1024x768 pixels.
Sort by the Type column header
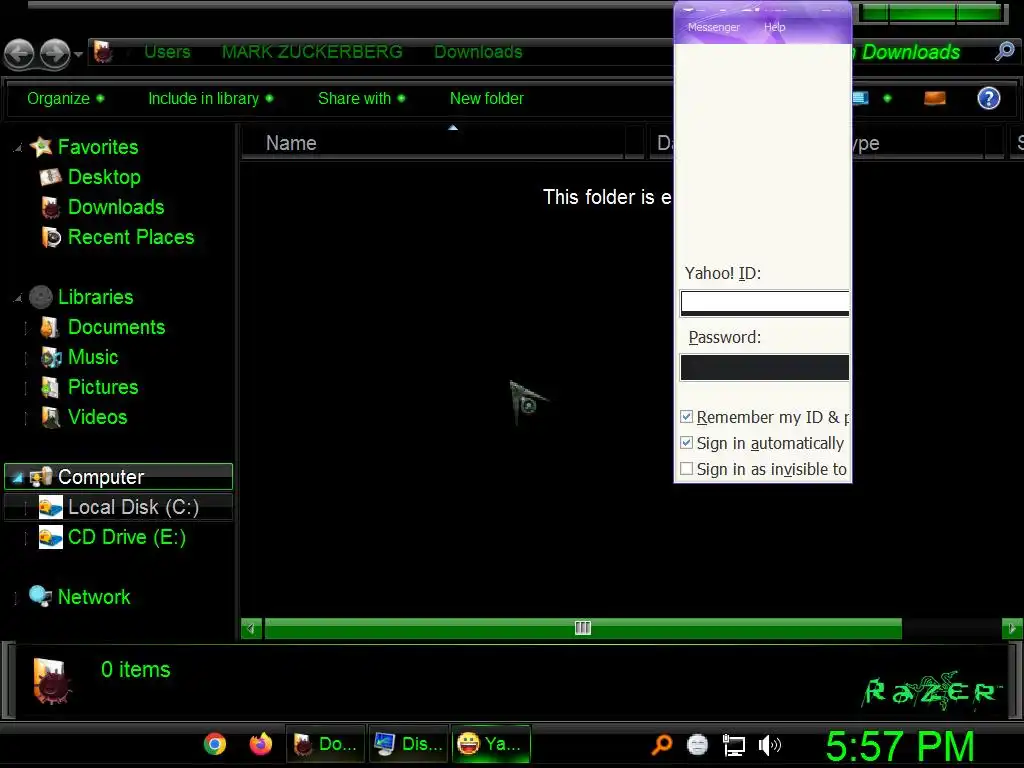(918, 143)
